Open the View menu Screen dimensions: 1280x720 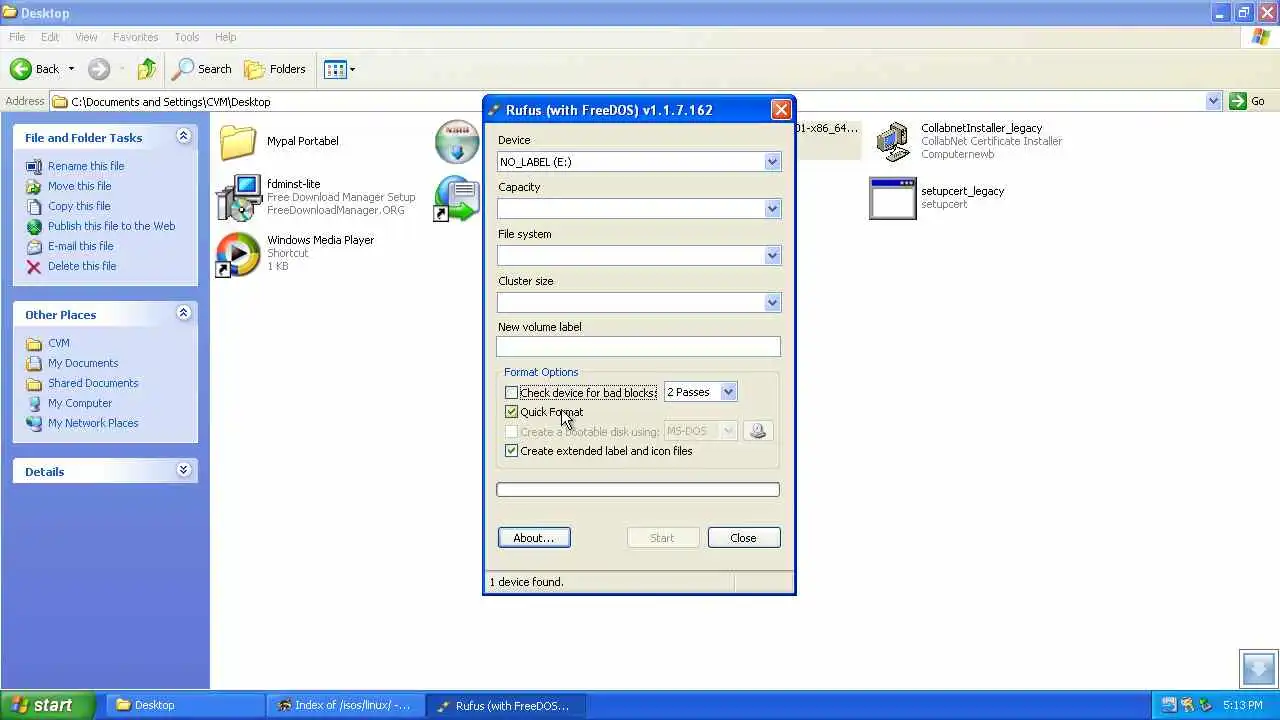[86, 37]
